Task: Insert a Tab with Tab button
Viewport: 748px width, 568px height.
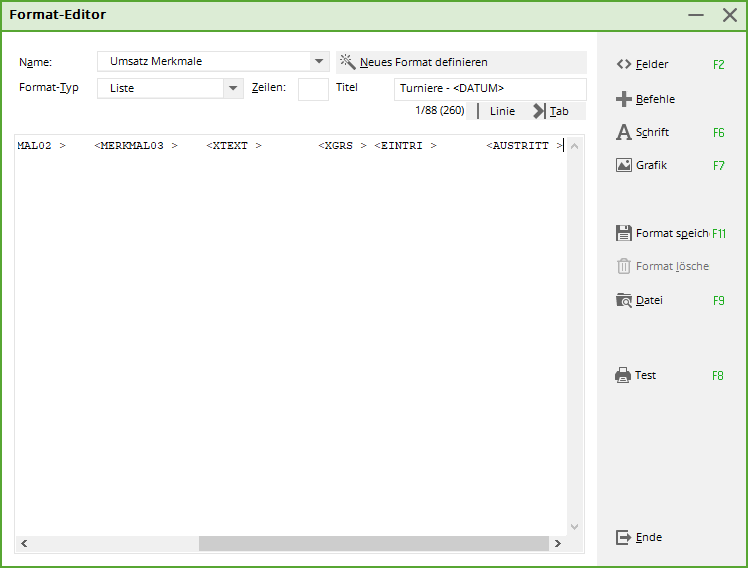Action: coord(551,111)
